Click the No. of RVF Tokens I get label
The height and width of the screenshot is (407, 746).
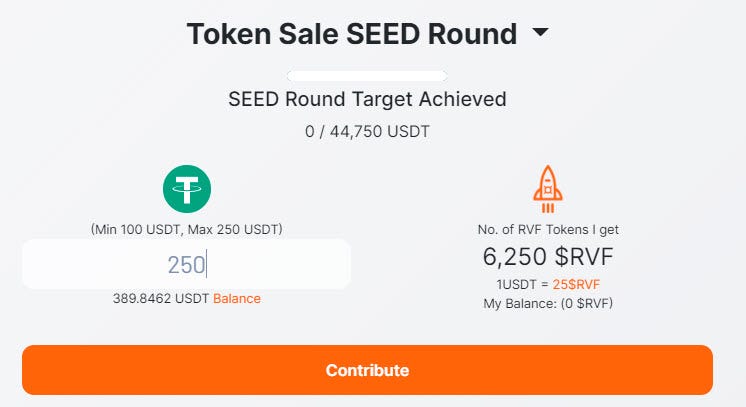click(x=548, y=229)
